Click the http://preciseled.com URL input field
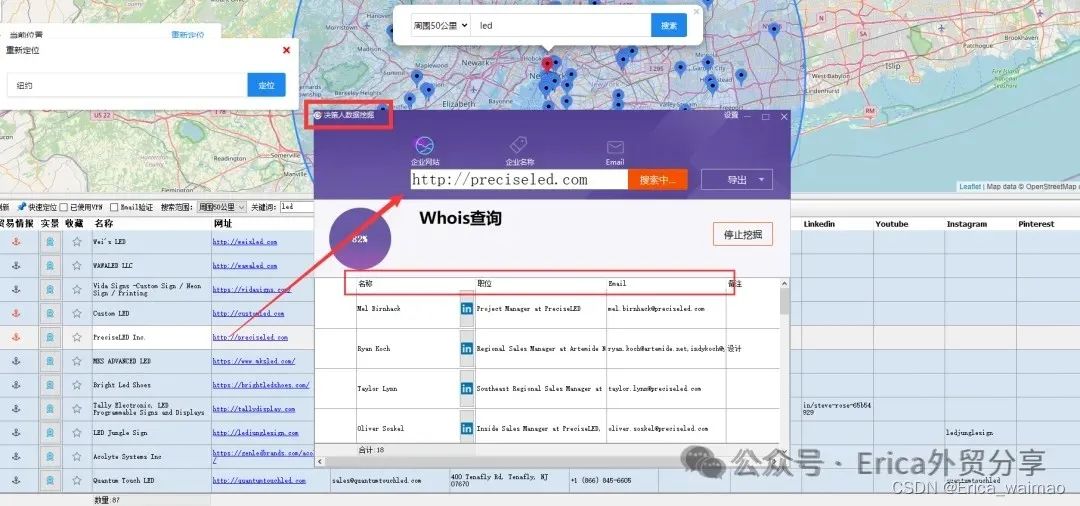The height and width of the screenshot is (506, 1080). pyautogui.click(x=519, y=180)
